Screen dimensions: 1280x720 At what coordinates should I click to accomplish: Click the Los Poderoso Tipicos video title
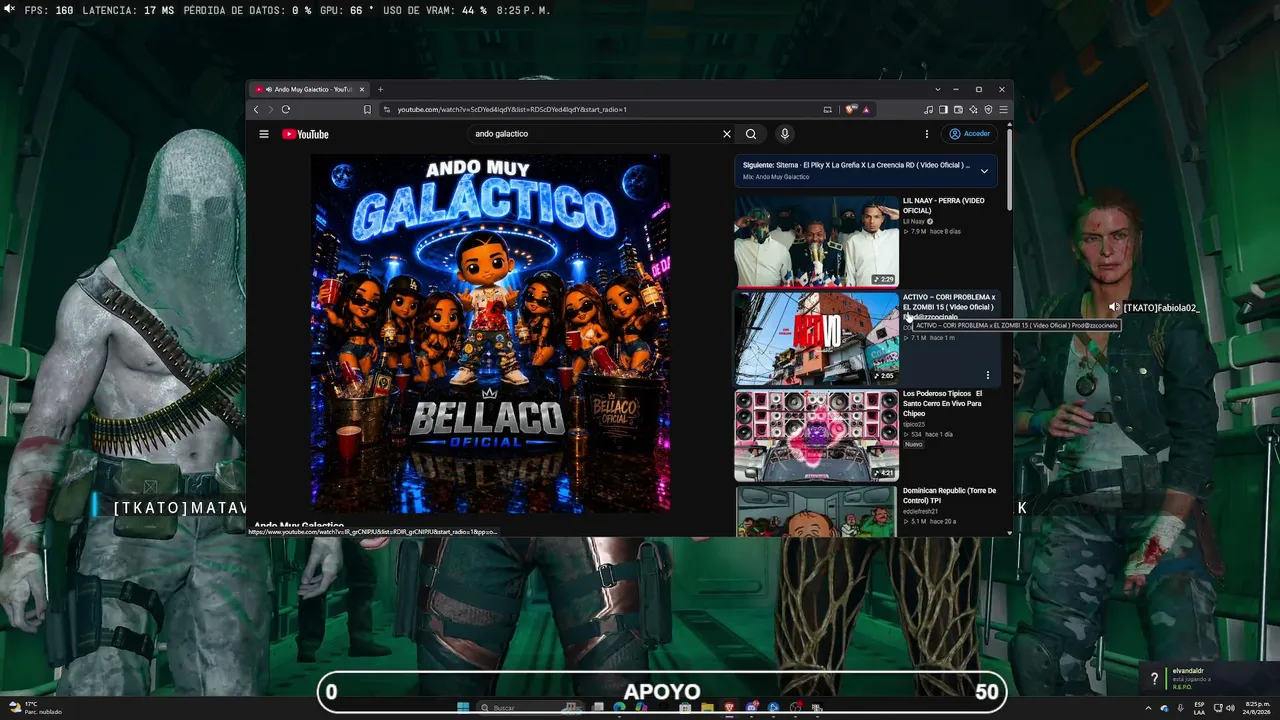943,403
